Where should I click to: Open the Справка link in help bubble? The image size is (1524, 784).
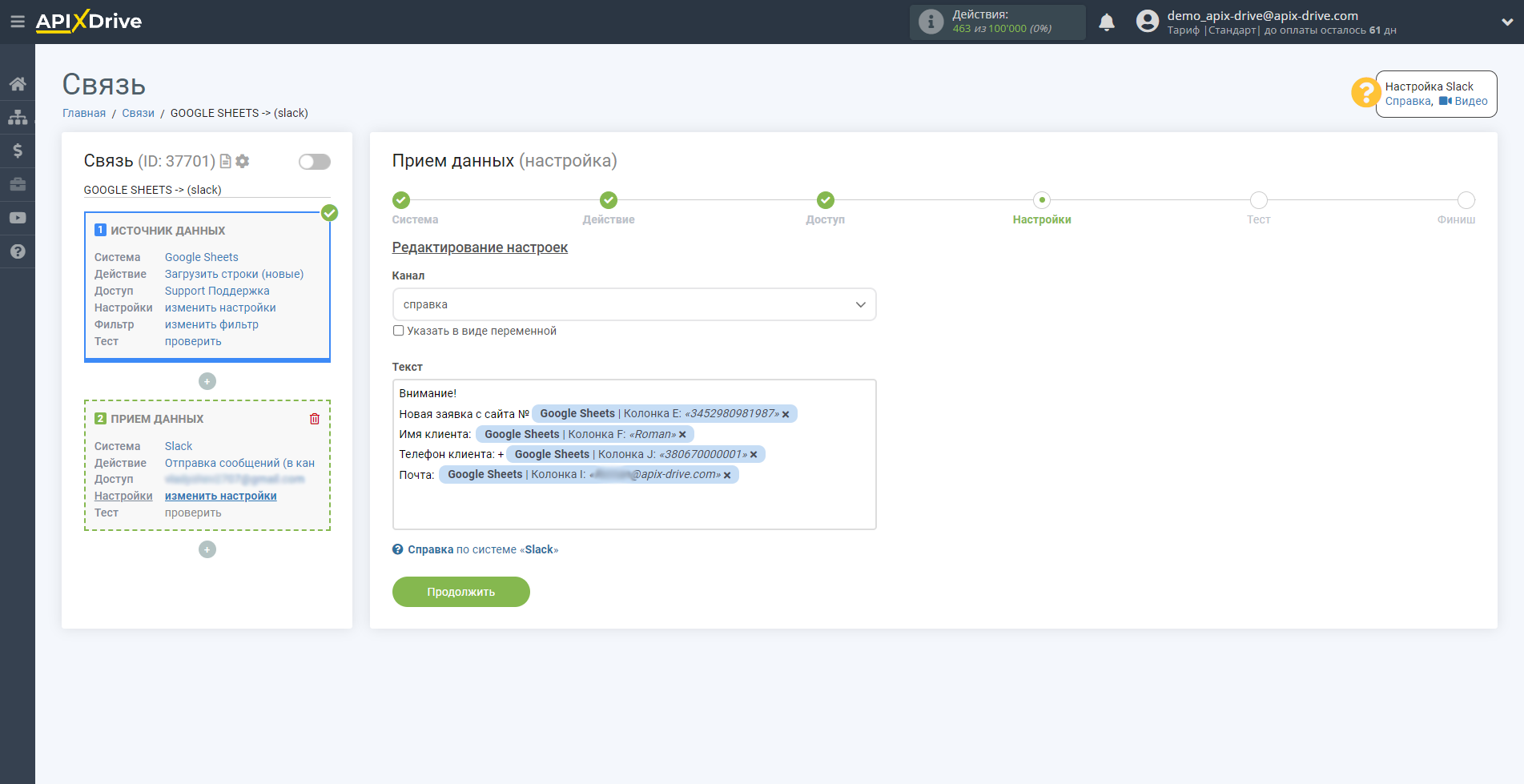tap(1408, 101)
